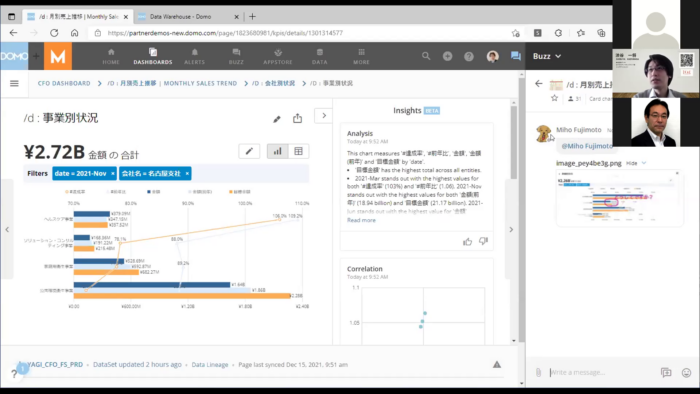Open Buzz in Domo top navigation
Screen dimensions: 700x394
236,57
